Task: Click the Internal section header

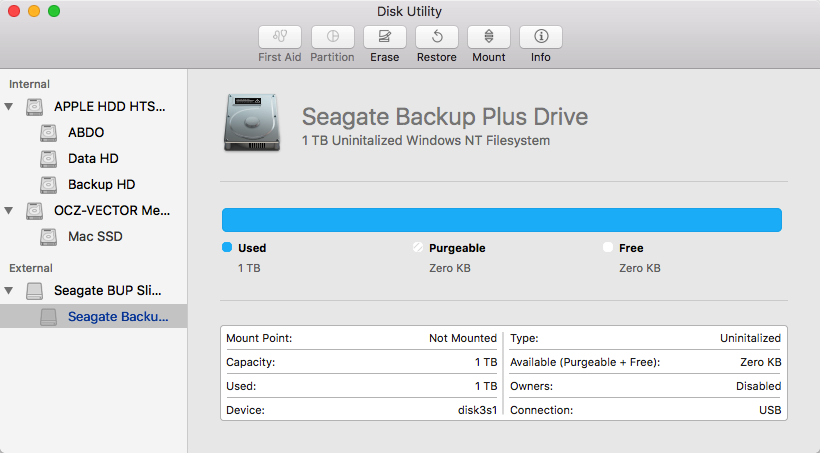Action: point(29,84)
